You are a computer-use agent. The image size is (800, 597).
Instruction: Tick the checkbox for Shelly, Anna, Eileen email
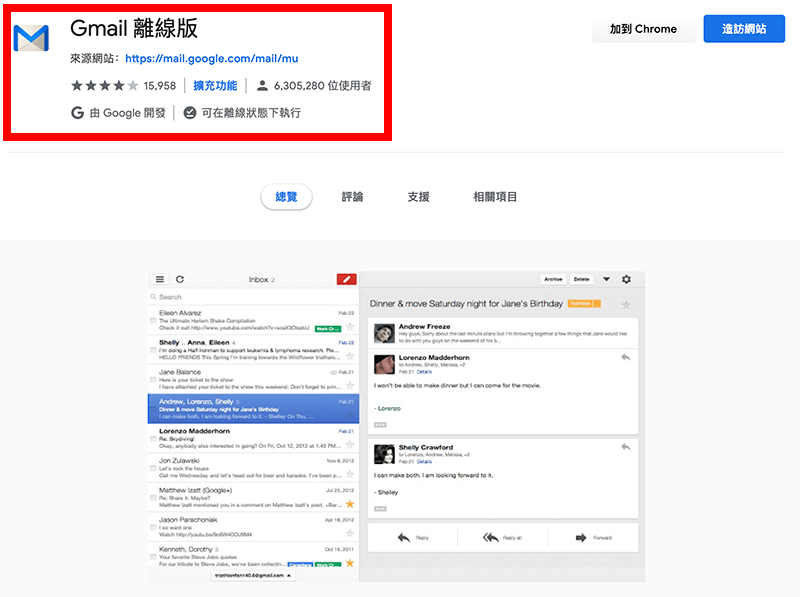153,351
